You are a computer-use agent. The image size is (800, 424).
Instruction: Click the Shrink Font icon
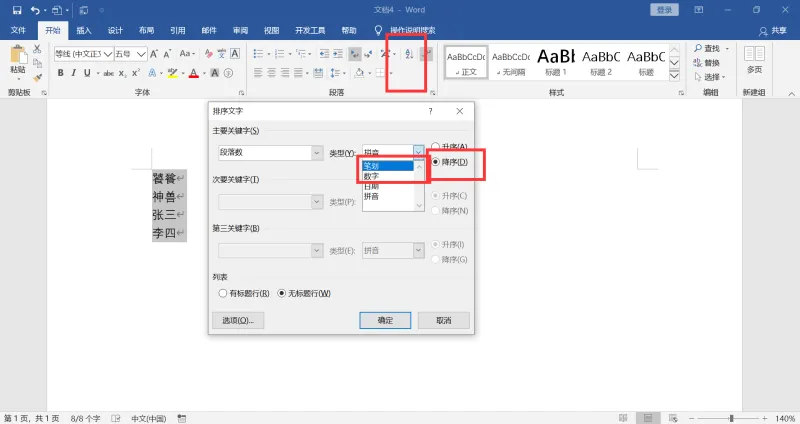167,54
